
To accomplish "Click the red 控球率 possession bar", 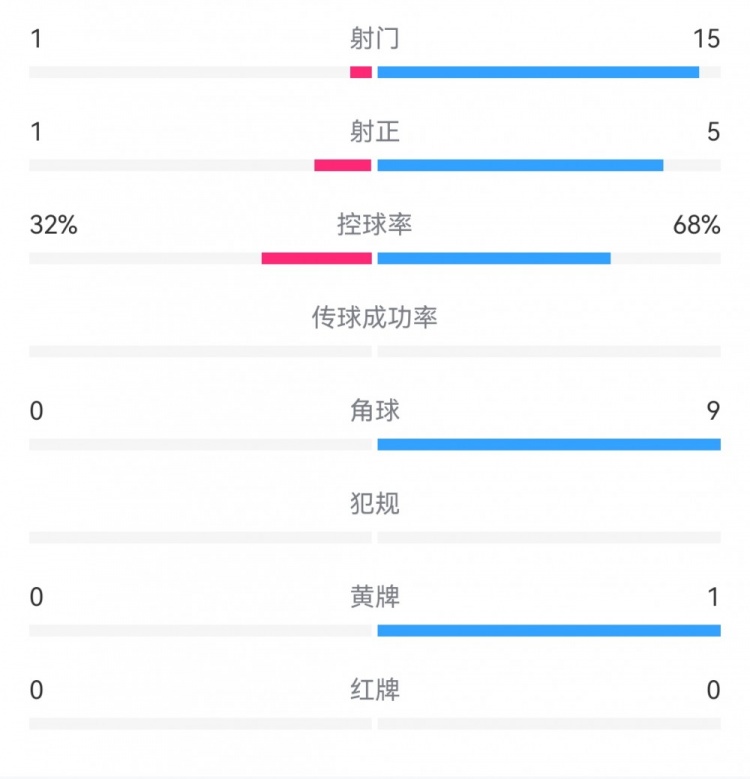I will (317, 258).
